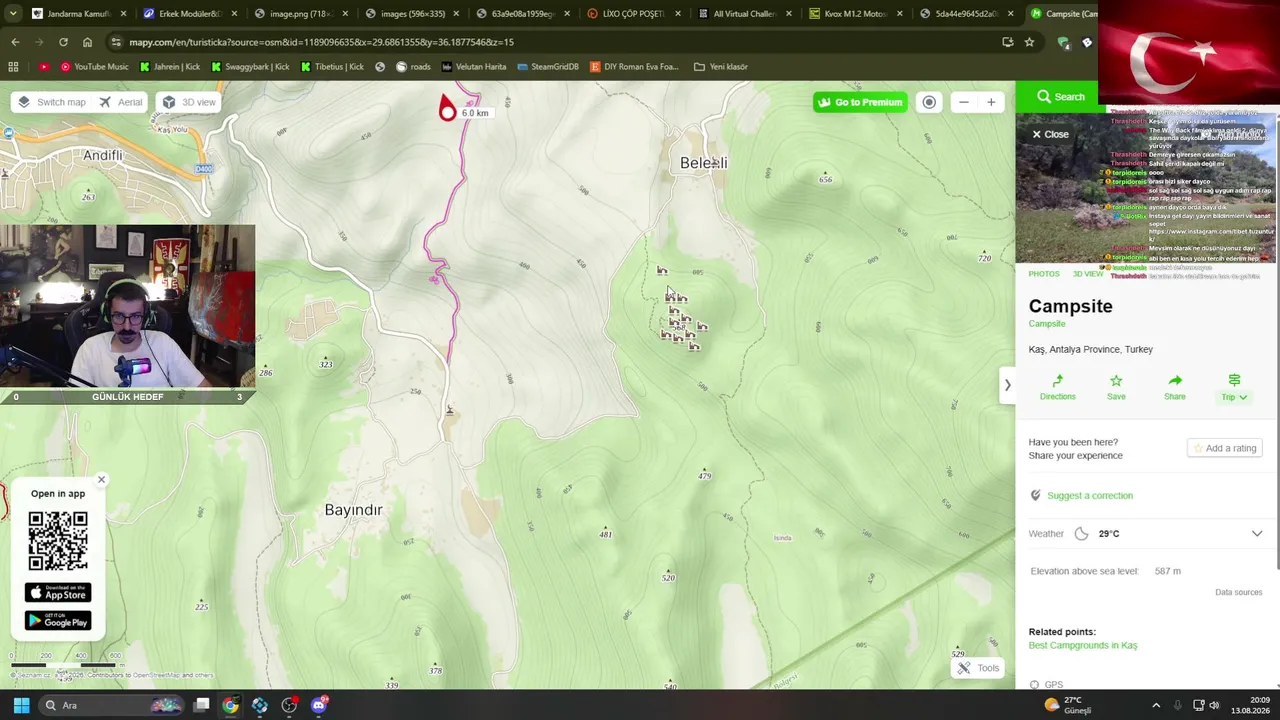The height and width of the screenshot is (720, 1280).
Task: Close the Campsite detail panel
Action: [1050, 134]
